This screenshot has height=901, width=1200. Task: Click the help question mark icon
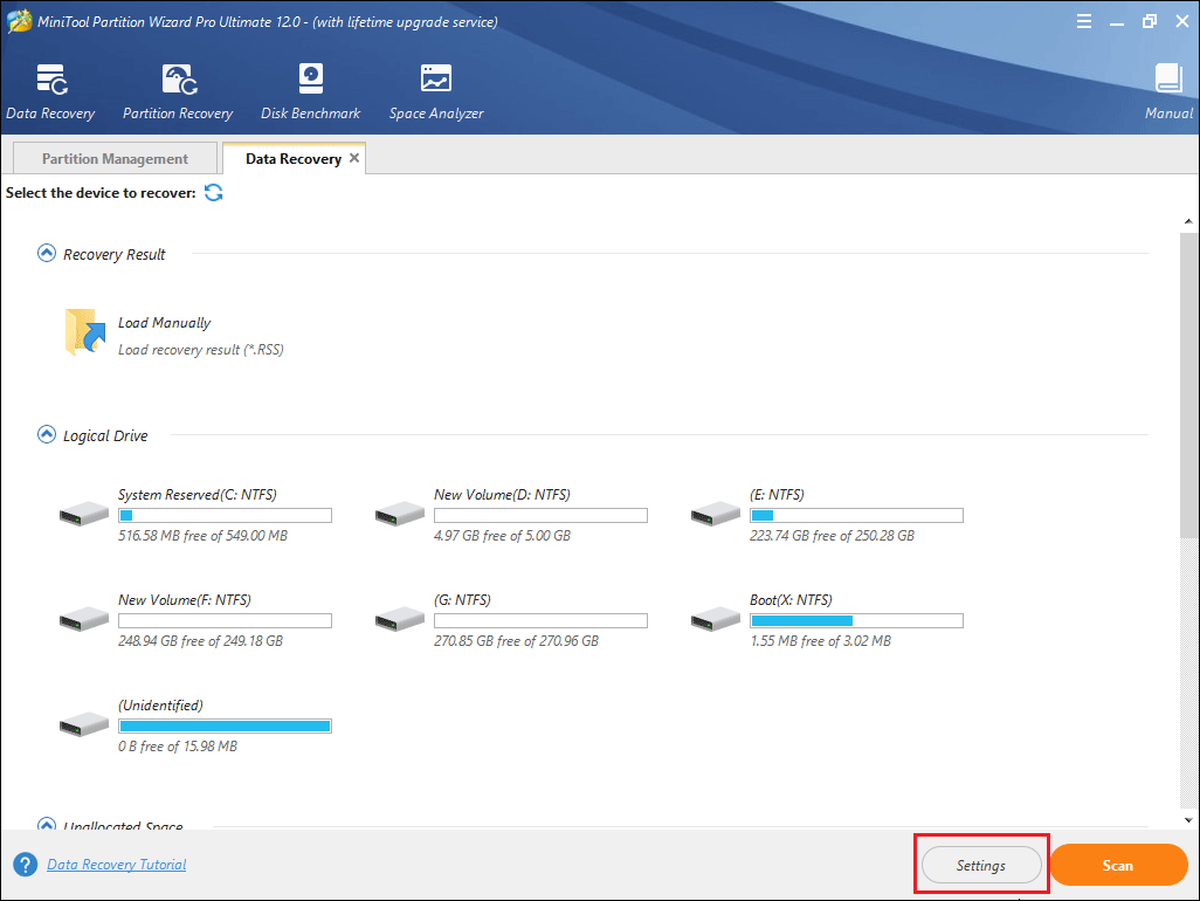(27, 865)
